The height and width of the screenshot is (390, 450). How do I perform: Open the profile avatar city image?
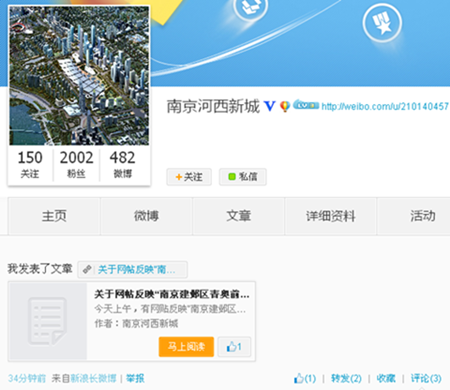point(79,75)
